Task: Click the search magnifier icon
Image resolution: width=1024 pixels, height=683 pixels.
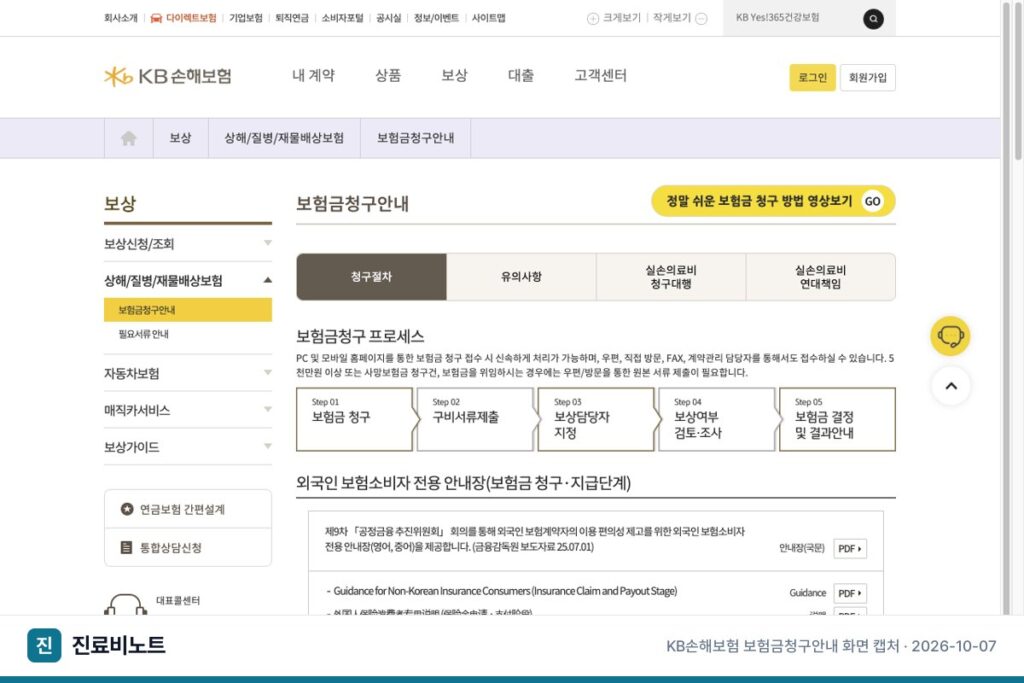Action: (x=873, y=19)
